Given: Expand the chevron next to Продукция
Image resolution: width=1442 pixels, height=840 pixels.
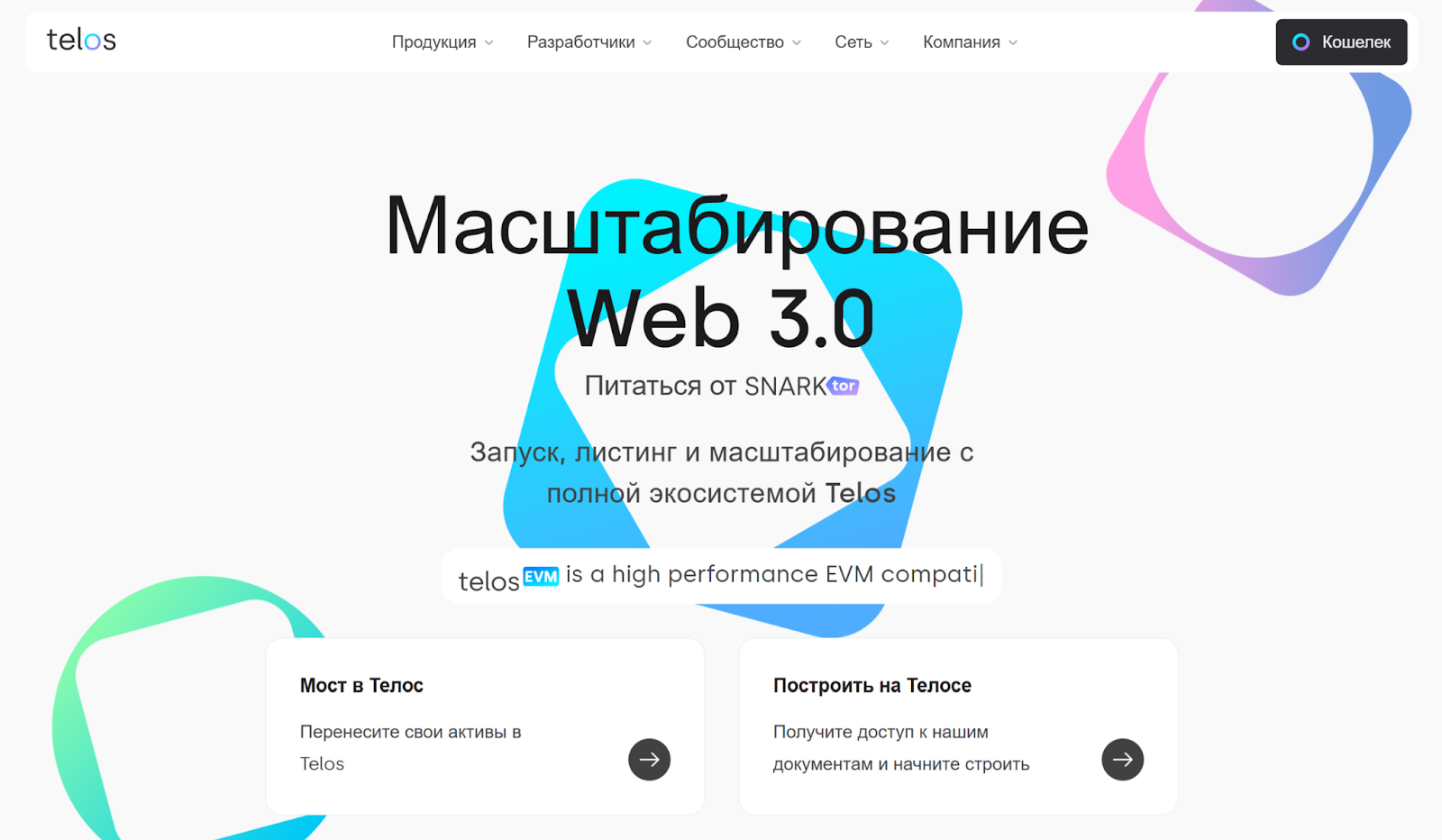Looking at the screenshot, I should point(488,42).
